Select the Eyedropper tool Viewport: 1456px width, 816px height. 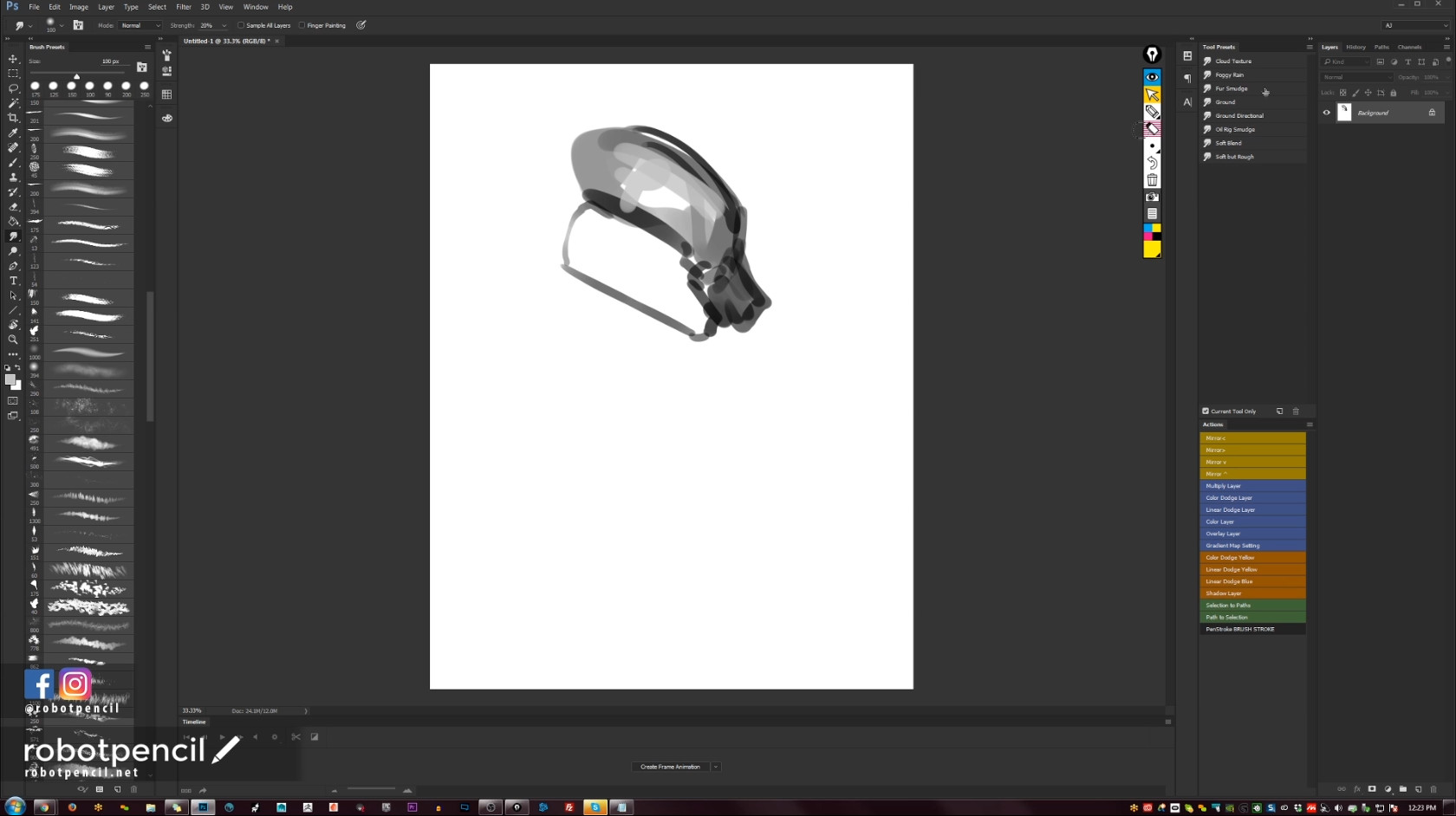[13, 133]
